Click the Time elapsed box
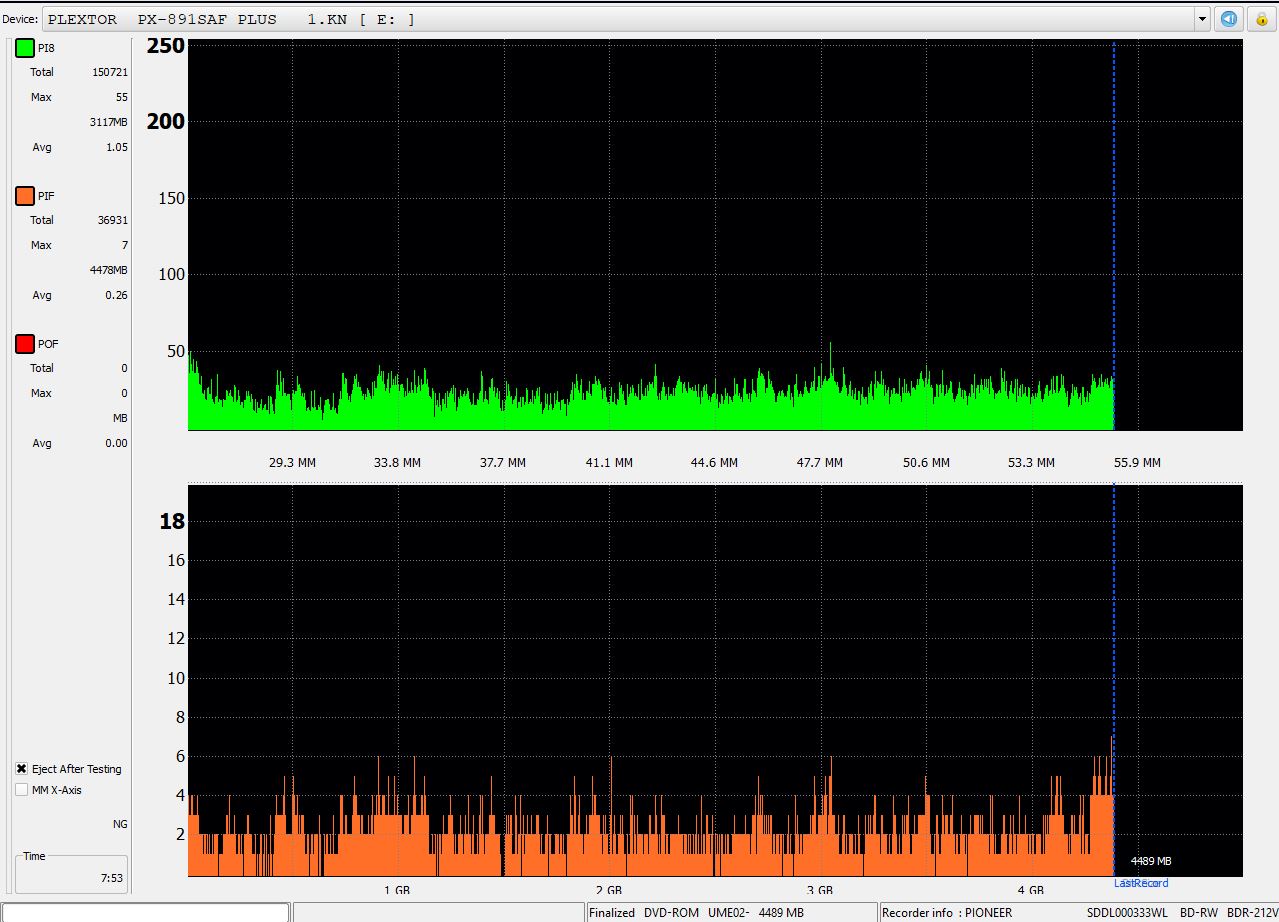The height and width of the screenshot is (922, 1279). click(71, 874)
